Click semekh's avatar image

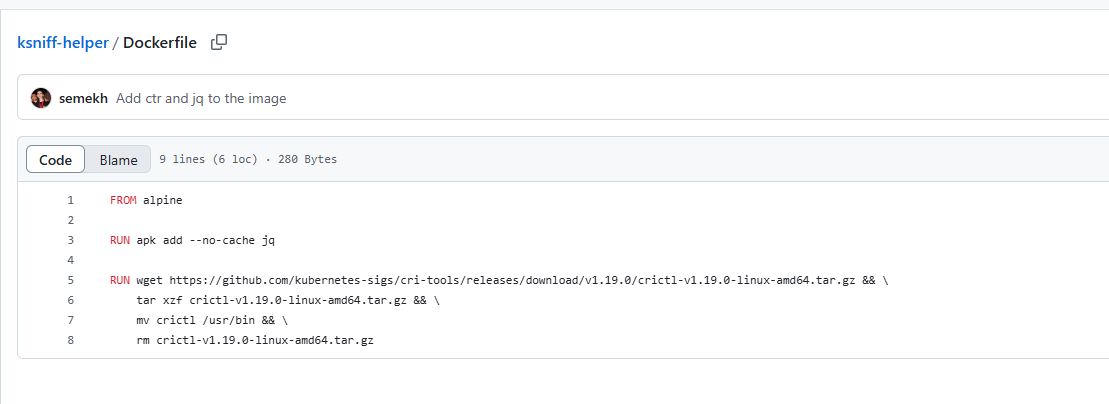(x=41, y=98)
